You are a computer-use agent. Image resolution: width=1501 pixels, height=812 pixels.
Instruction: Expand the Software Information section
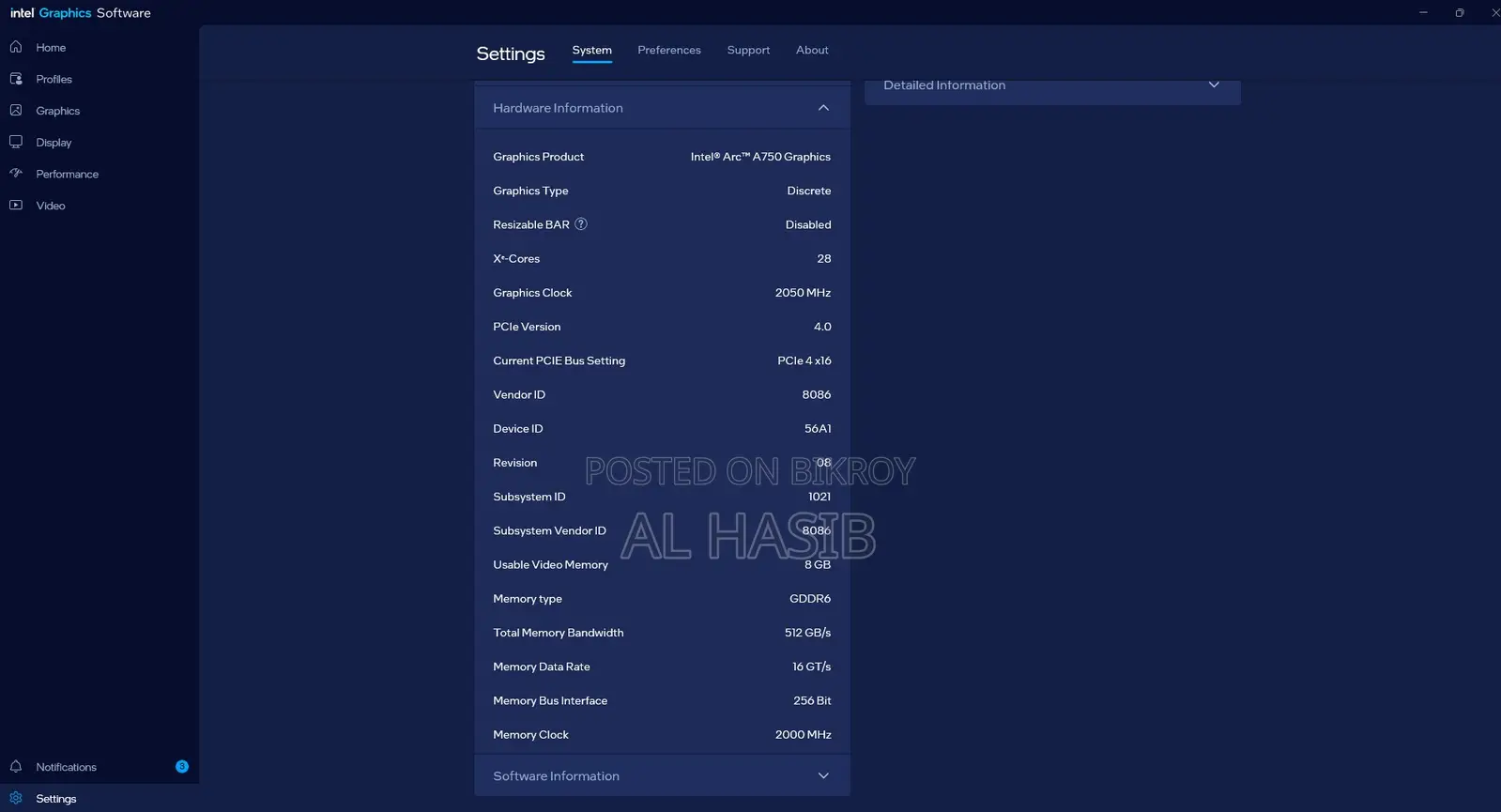pyautogui.click(x=823, y=776)
